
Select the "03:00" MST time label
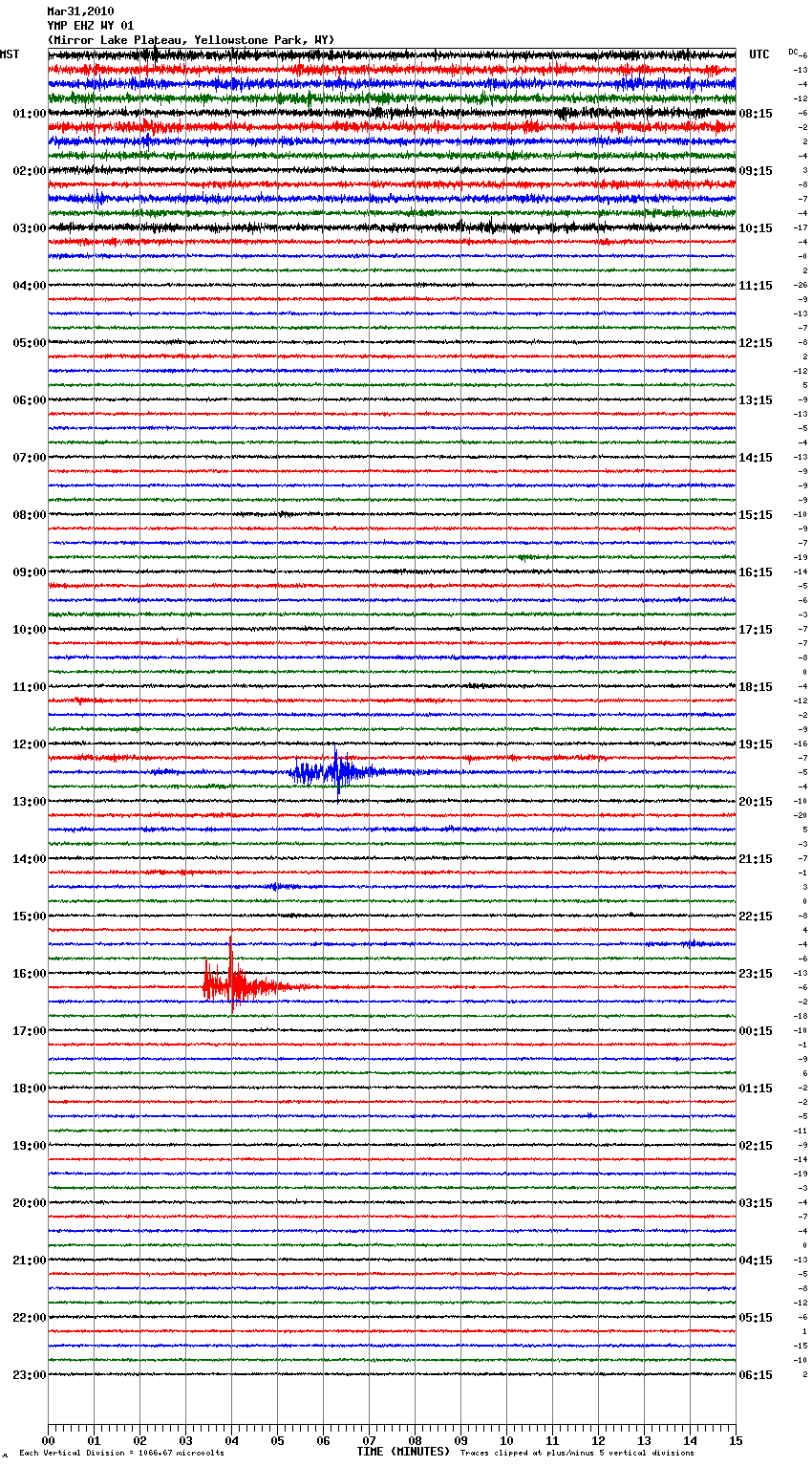pos(30,228)
